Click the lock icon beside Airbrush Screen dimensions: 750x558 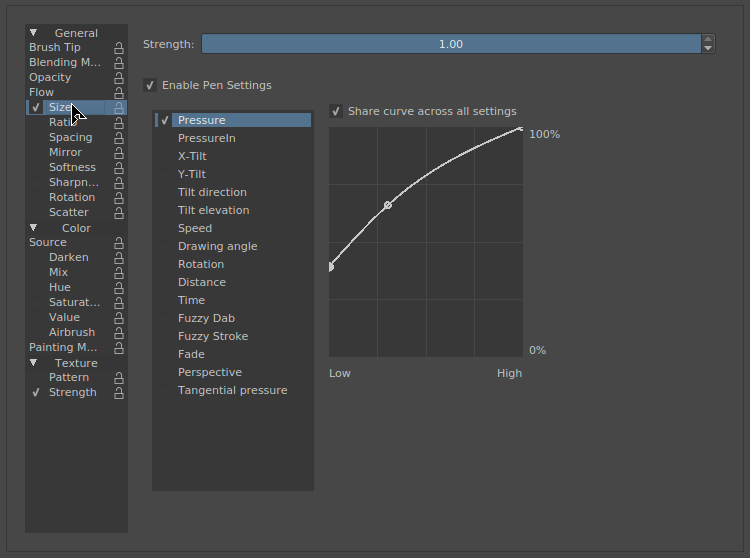pos(119,333)
